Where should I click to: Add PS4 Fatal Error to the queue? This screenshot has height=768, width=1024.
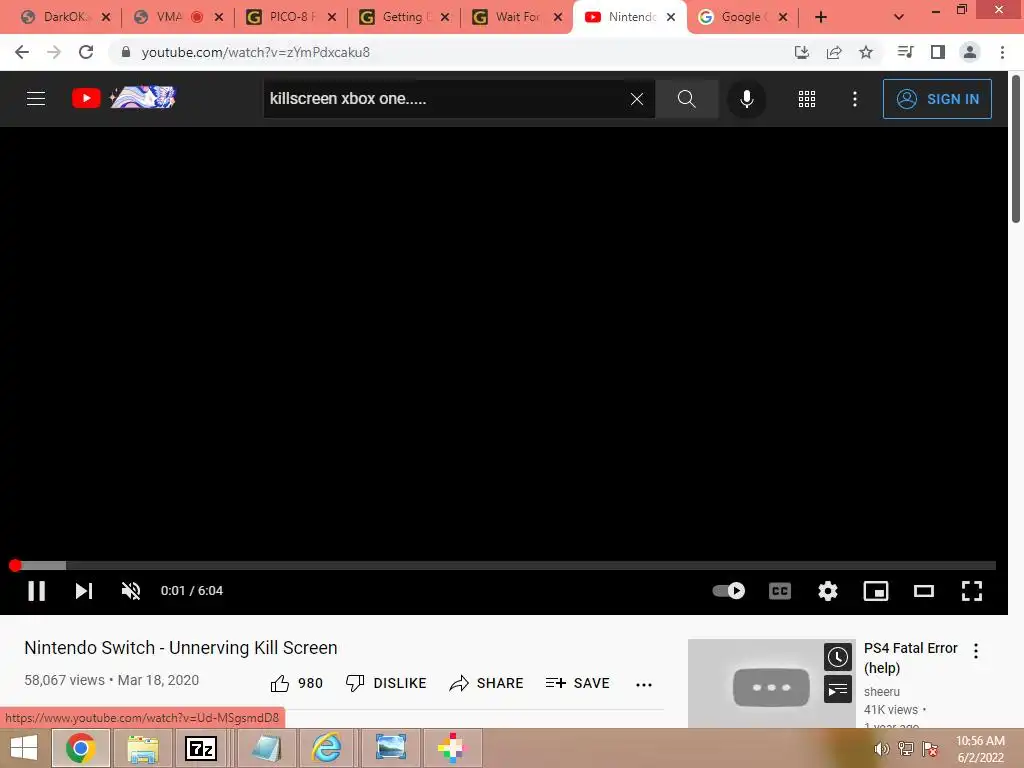click(837, 690)
